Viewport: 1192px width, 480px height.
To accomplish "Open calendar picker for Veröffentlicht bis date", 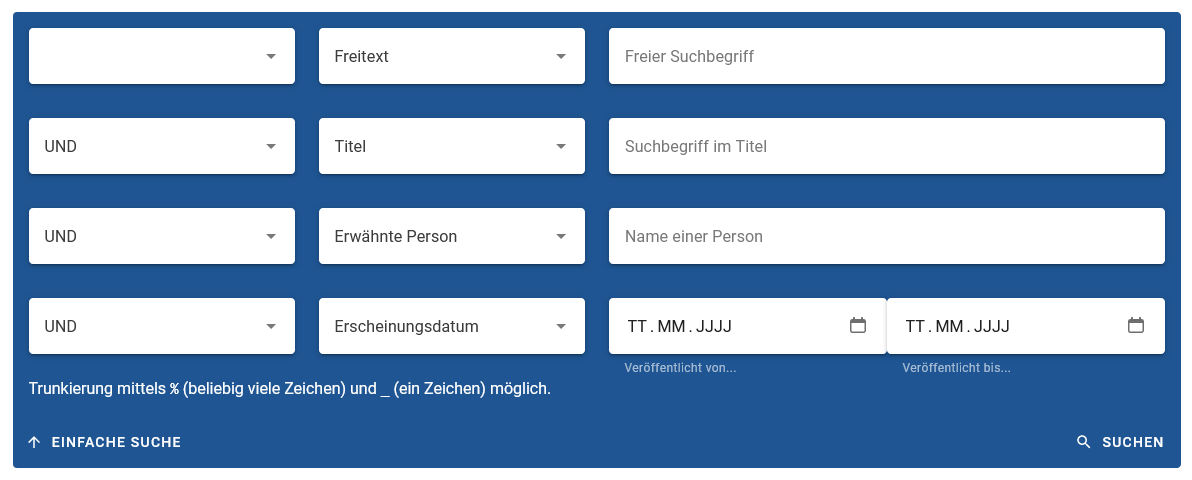I will (1135, 325).
